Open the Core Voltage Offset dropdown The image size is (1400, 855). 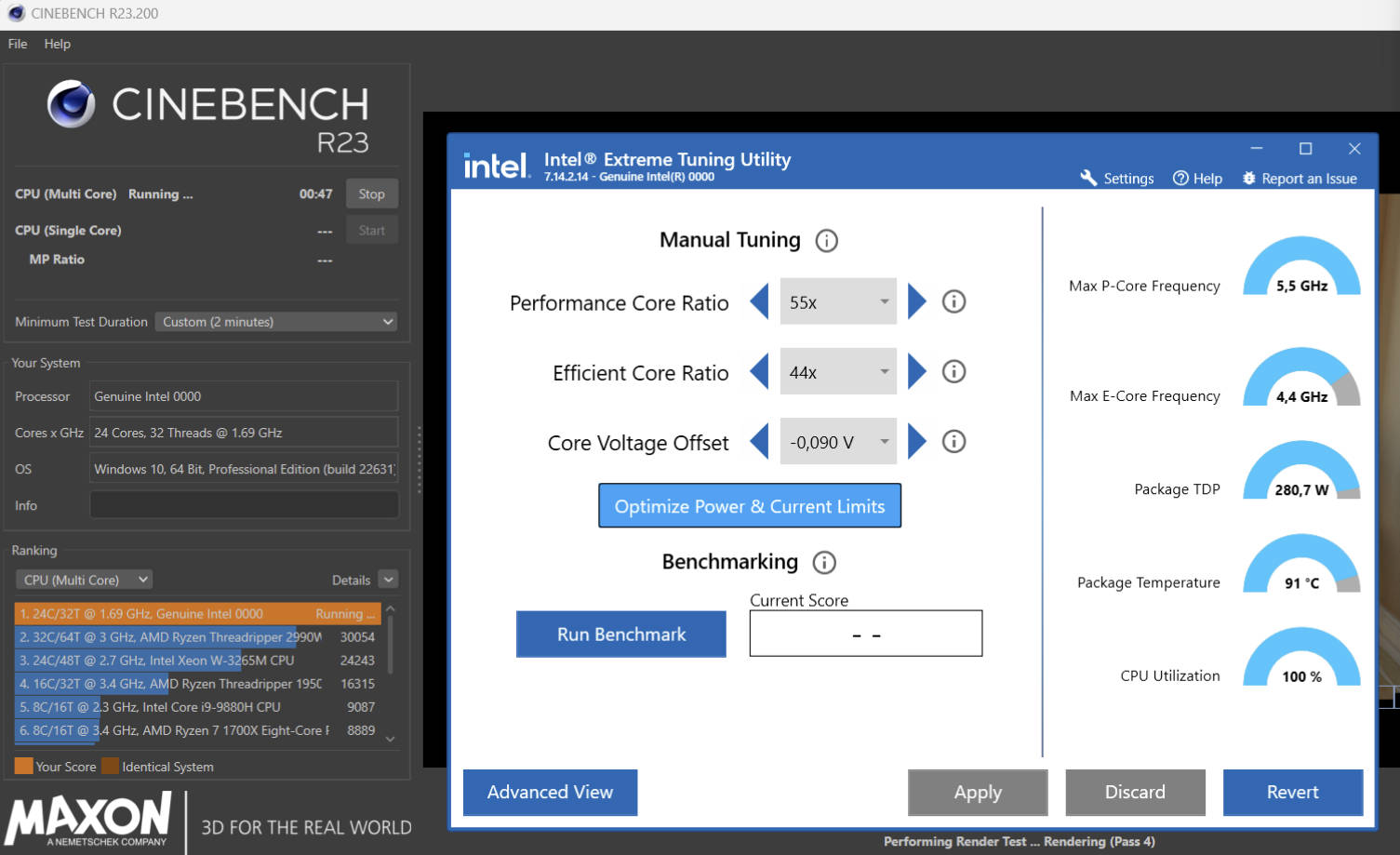point(837,442)
